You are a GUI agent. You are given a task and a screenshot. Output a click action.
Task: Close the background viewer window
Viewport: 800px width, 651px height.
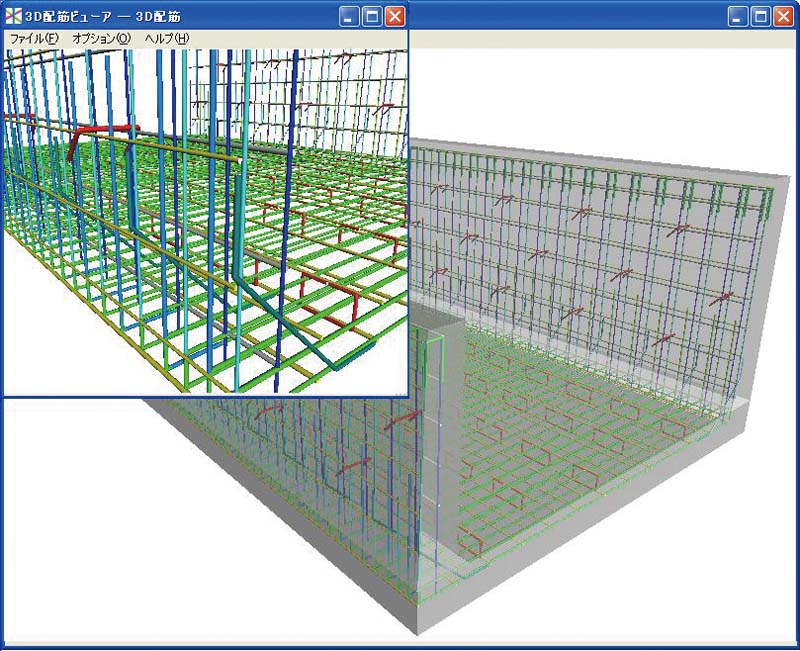[784, 16]
